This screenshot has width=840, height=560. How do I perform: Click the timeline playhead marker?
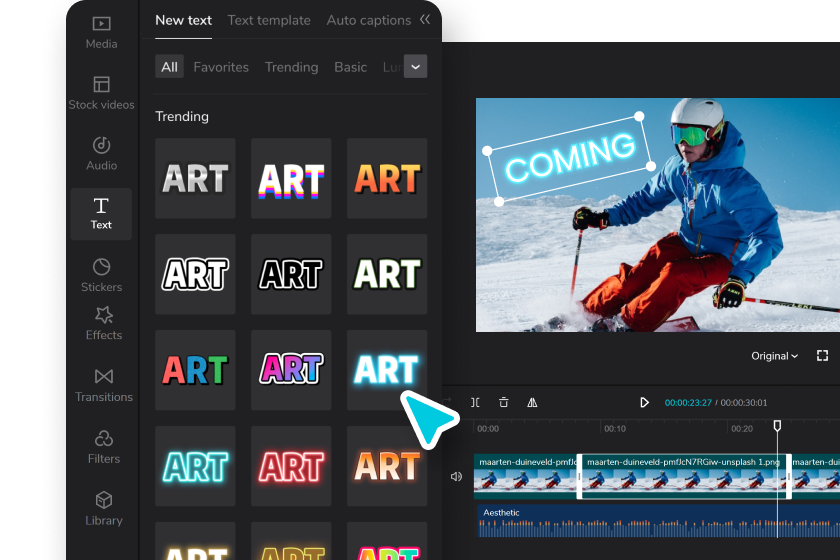[x=777, y=425]
